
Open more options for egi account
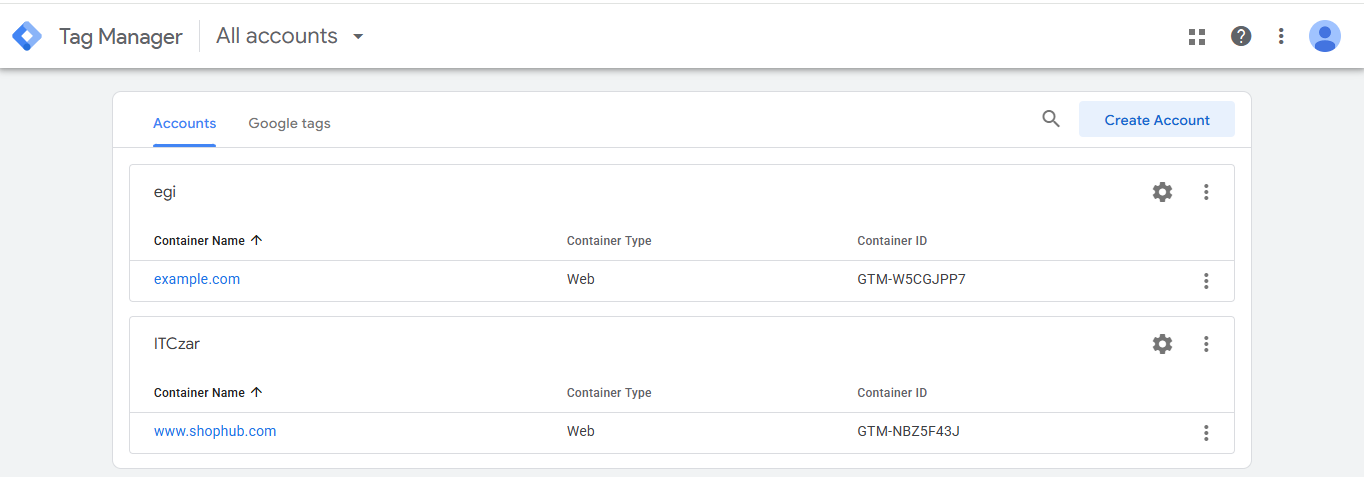[1206, 192]
